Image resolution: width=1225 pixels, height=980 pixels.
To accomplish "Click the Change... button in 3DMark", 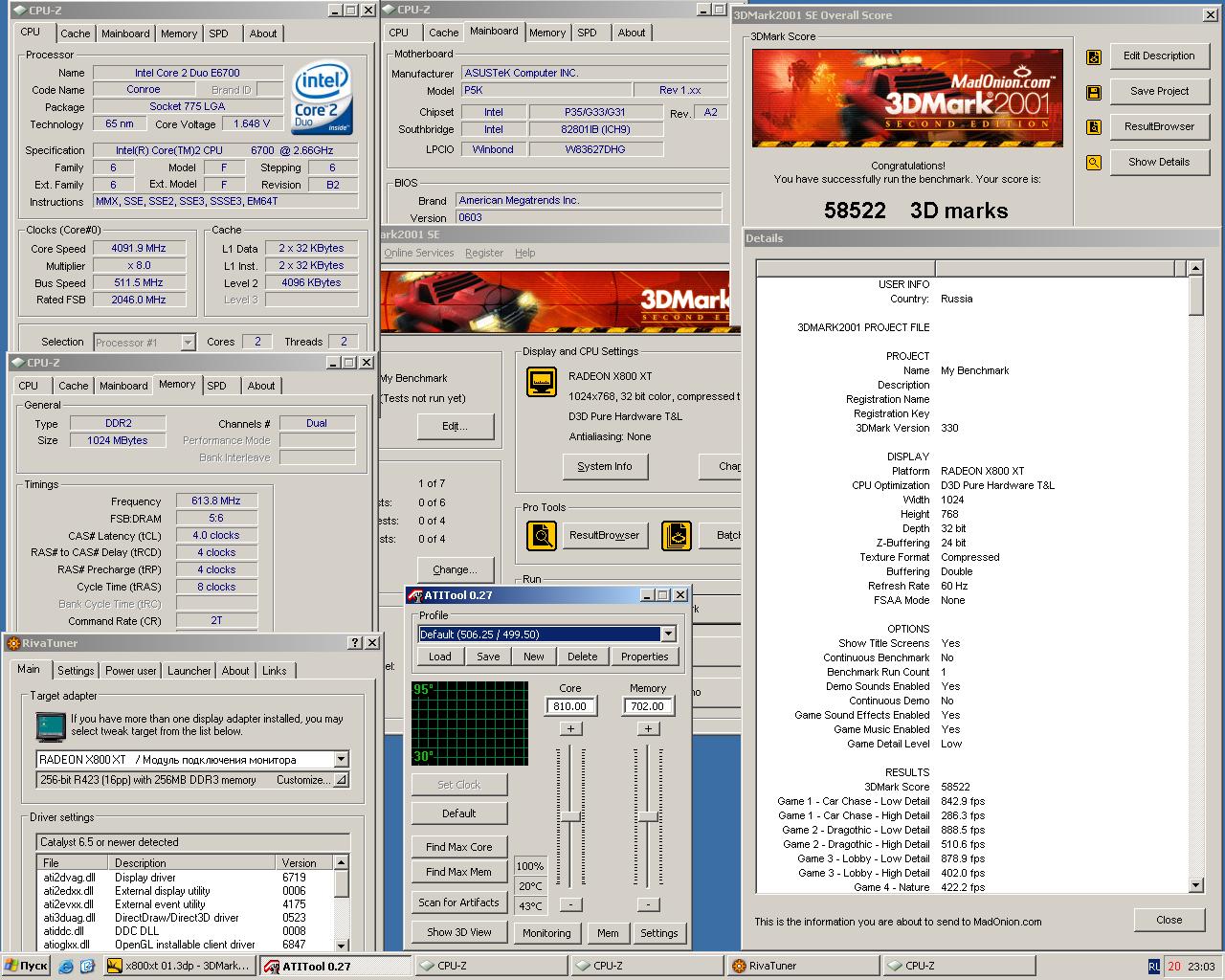I will (455, 569).
